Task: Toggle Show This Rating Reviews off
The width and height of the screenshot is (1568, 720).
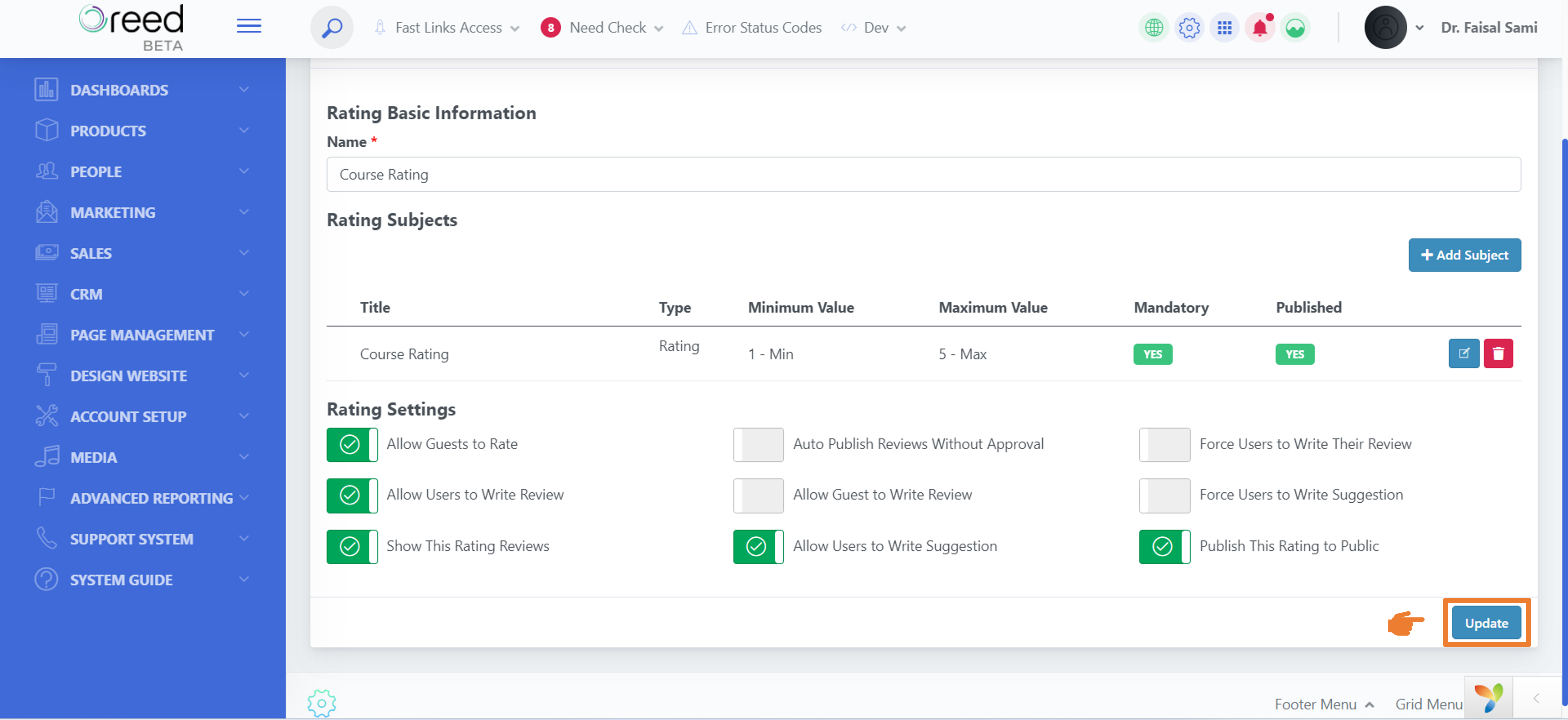Action: pos(352,546)
